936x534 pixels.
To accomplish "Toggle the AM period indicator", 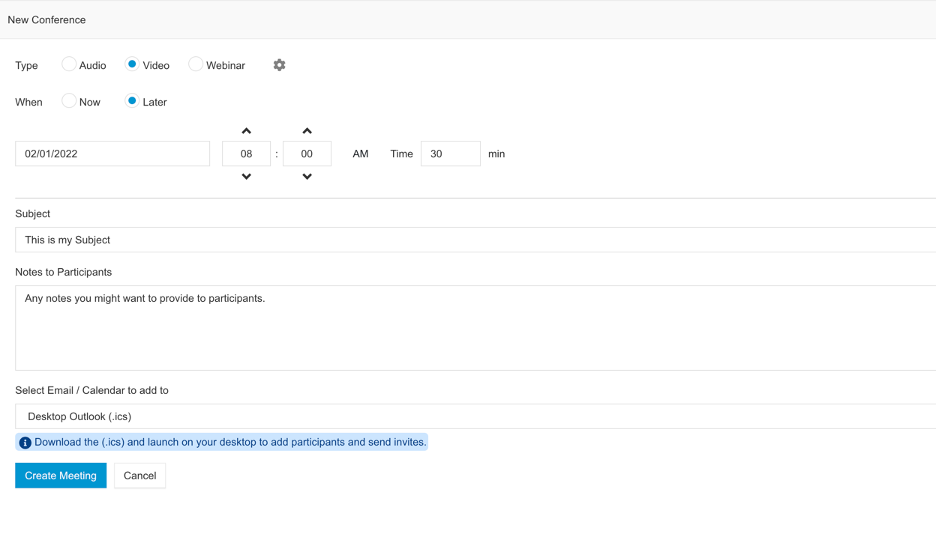I will click(361, 154).
